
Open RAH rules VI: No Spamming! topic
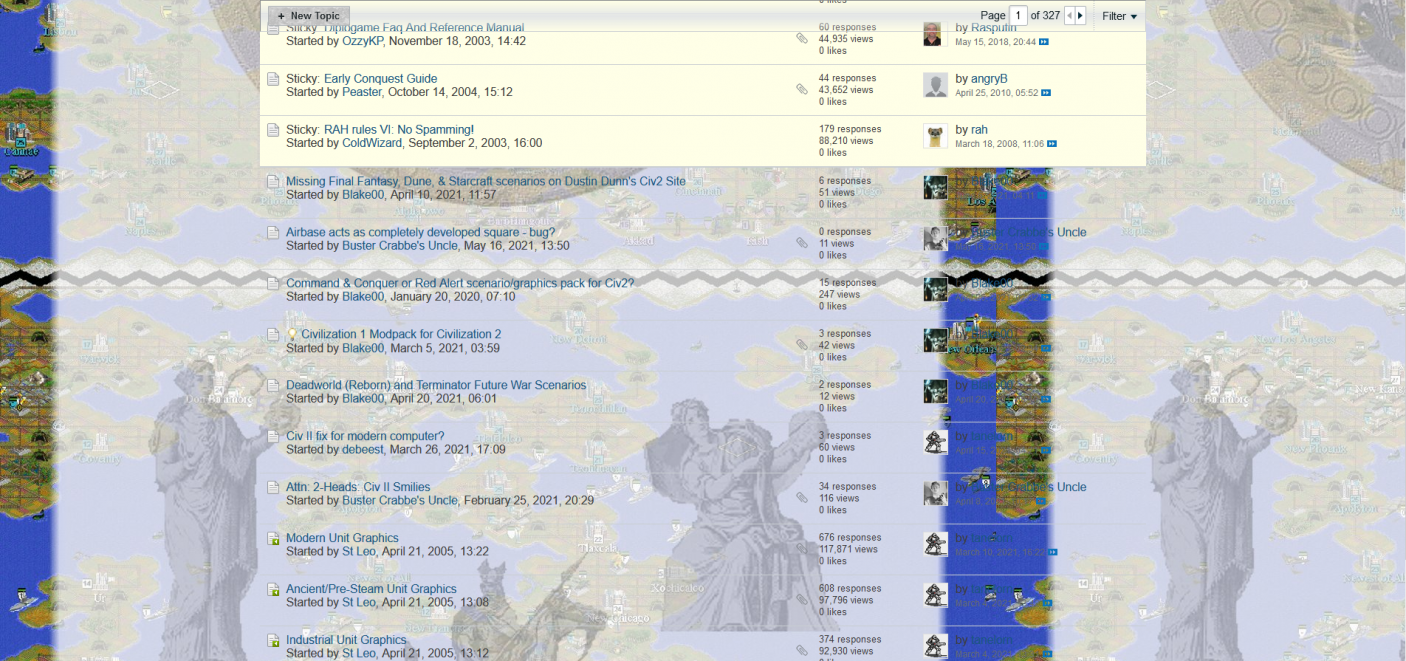(398, 130)
